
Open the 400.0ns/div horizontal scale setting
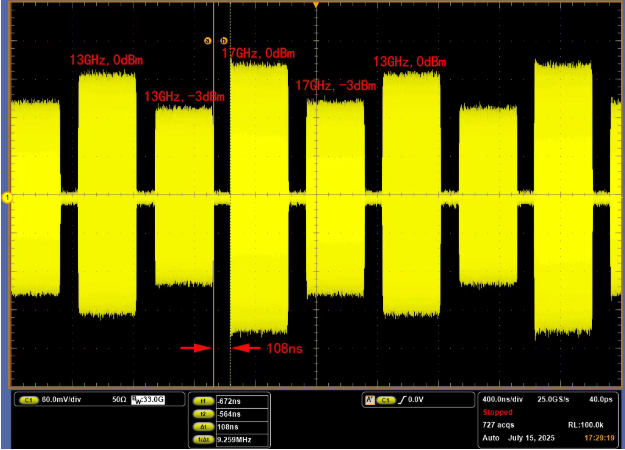pos(502,399)
